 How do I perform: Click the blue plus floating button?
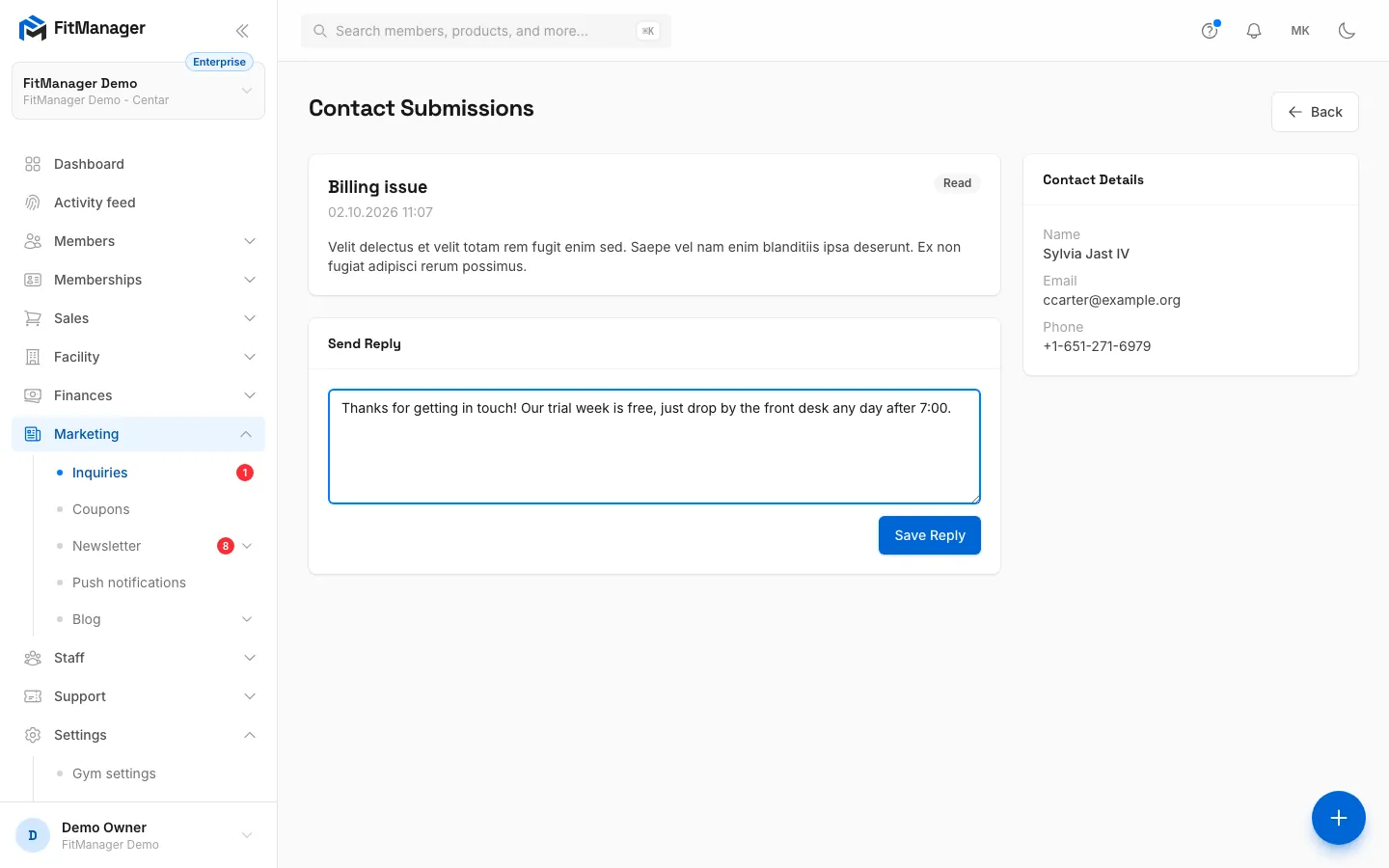(1339, 818)
